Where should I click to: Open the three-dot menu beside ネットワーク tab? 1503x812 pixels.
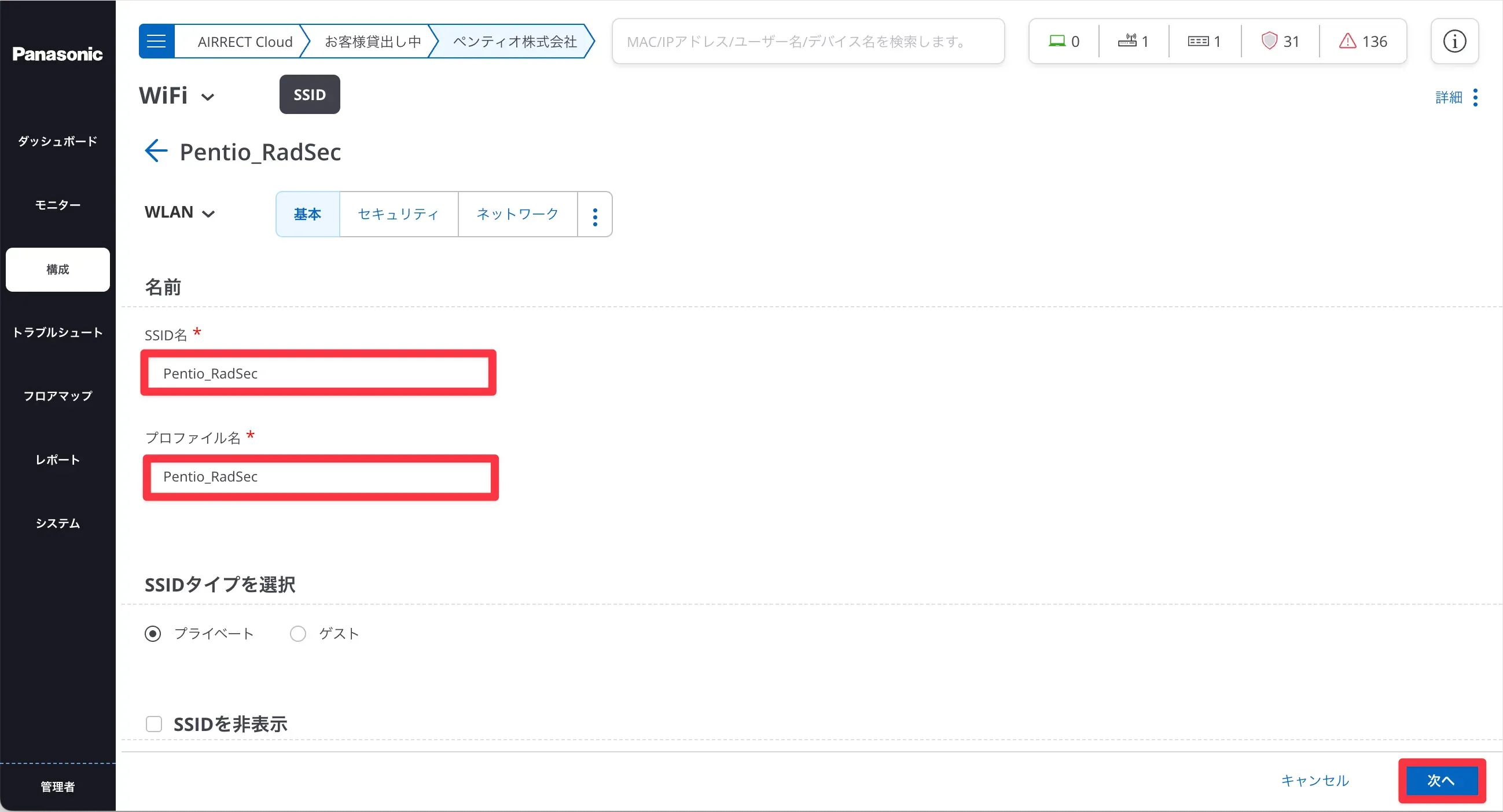point(594,216)
